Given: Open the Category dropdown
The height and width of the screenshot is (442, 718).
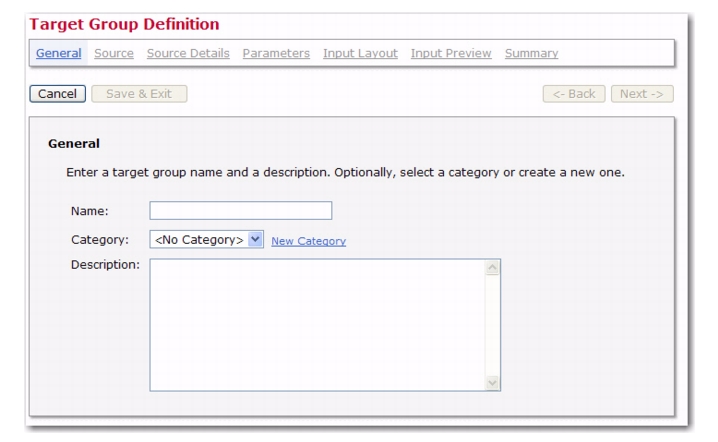Looking at the screenshot, I should click(x=207, y=240).
